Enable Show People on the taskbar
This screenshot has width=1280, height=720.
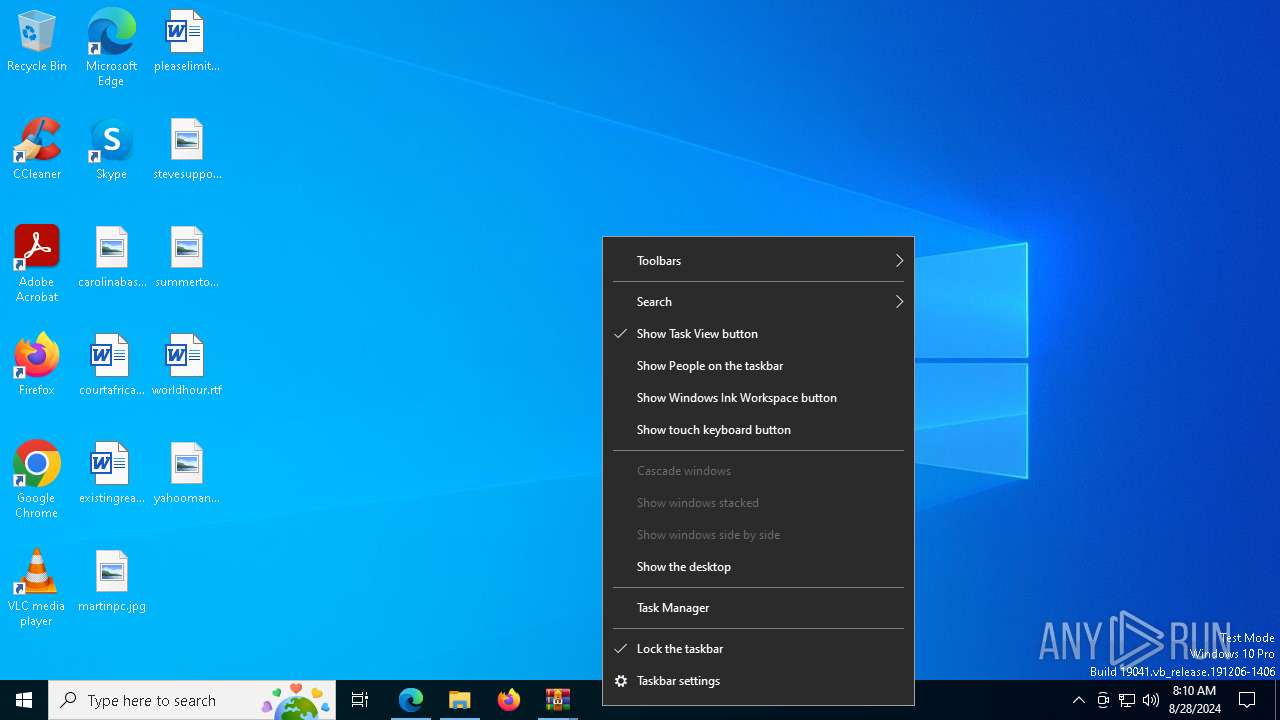pyautogui.click(x=758, y=366)
